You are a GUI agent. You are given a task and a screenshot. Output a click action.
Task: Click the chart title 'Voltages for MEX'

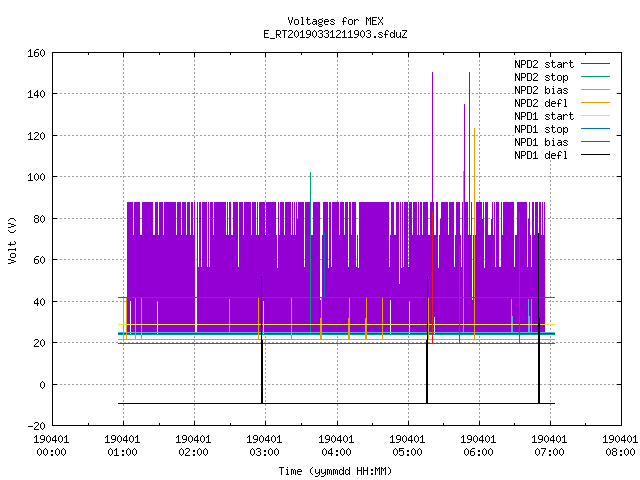tap(335, 21)
